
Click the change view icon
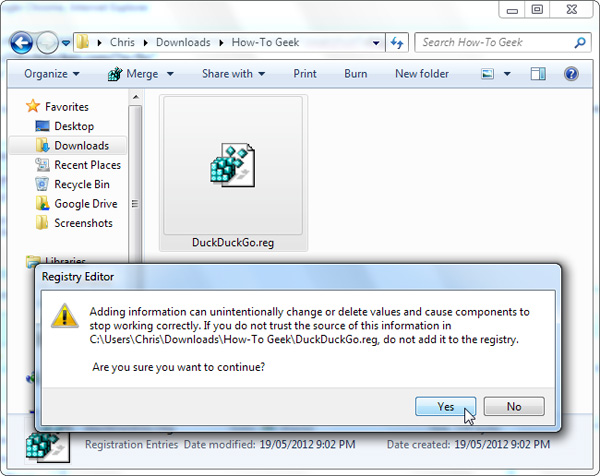pyautogui.click(x=487, y=73)
